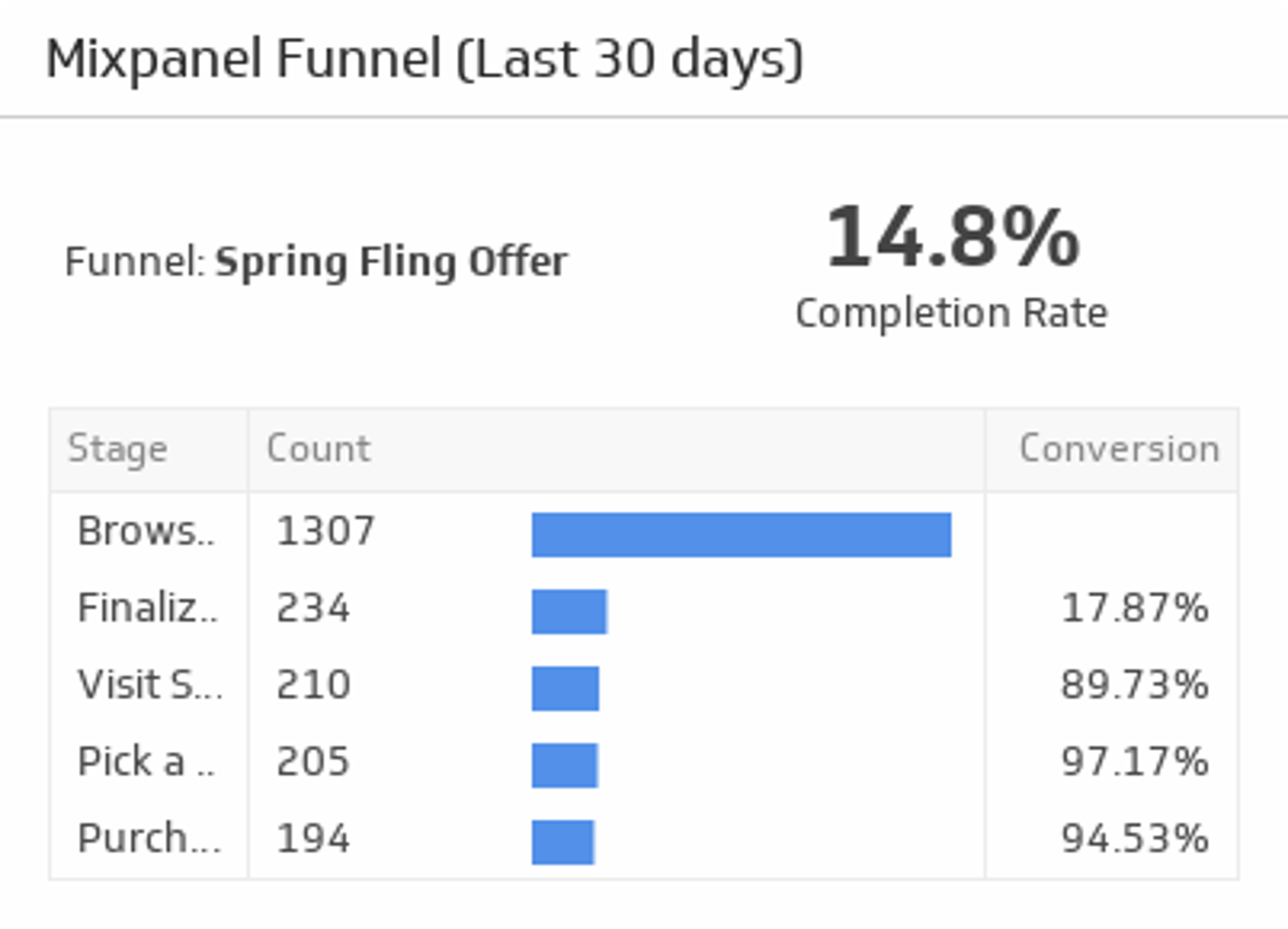This screenshot has height=929, width=1288.
Task: Click the 17.87% conversion value
Action: click(x=1134, y=608)
